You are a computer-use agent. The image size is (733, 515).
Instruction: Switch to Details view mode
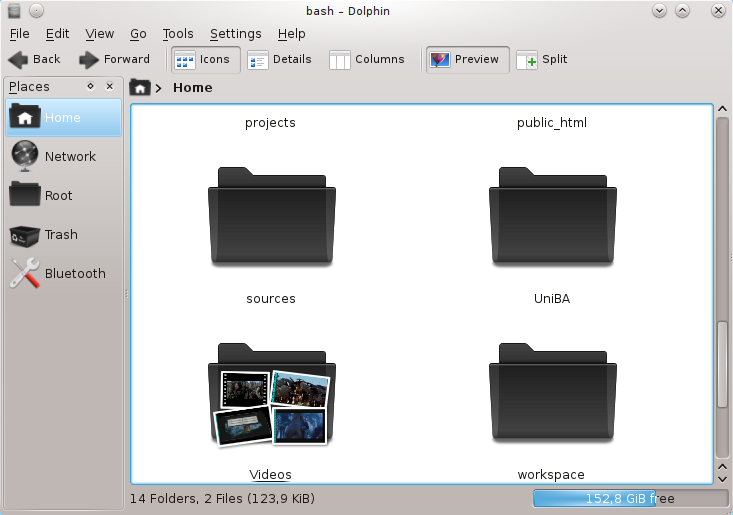(280, 60)
